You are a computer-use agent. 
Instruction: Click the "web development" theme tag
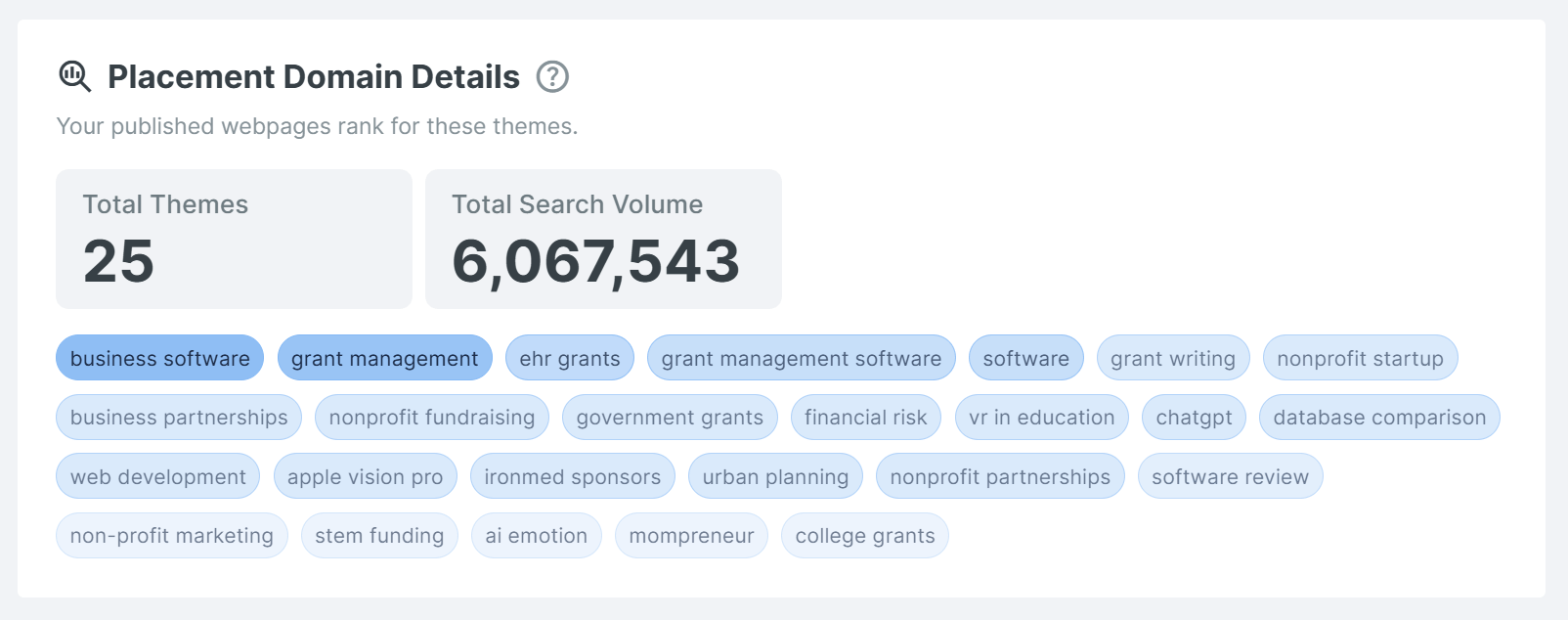click(x=157, y=477)
